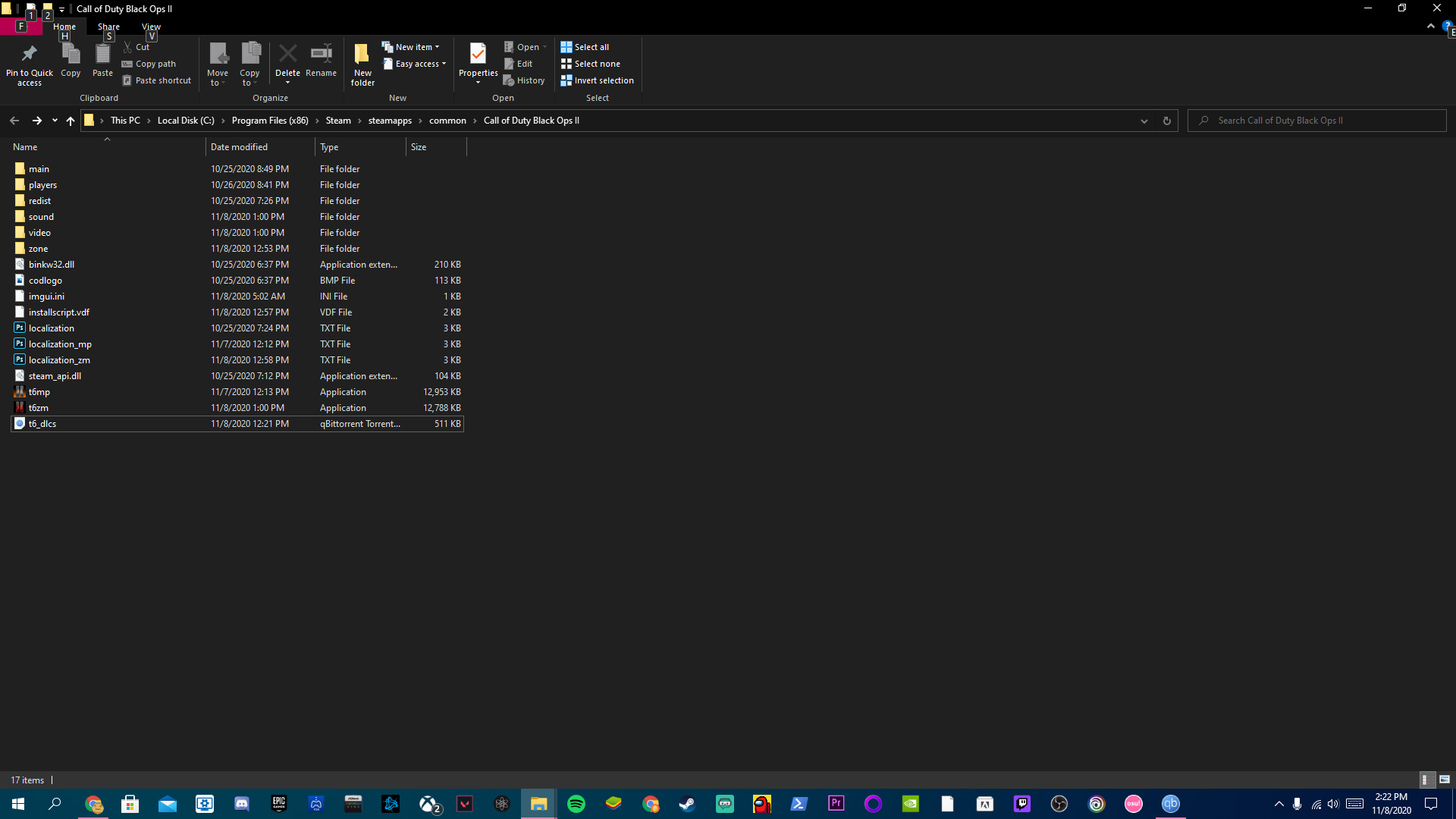Image resolution: width=1456 pixels, height=819 pixels.
Task: Select the main folder
Action: (x=237, y=169)
